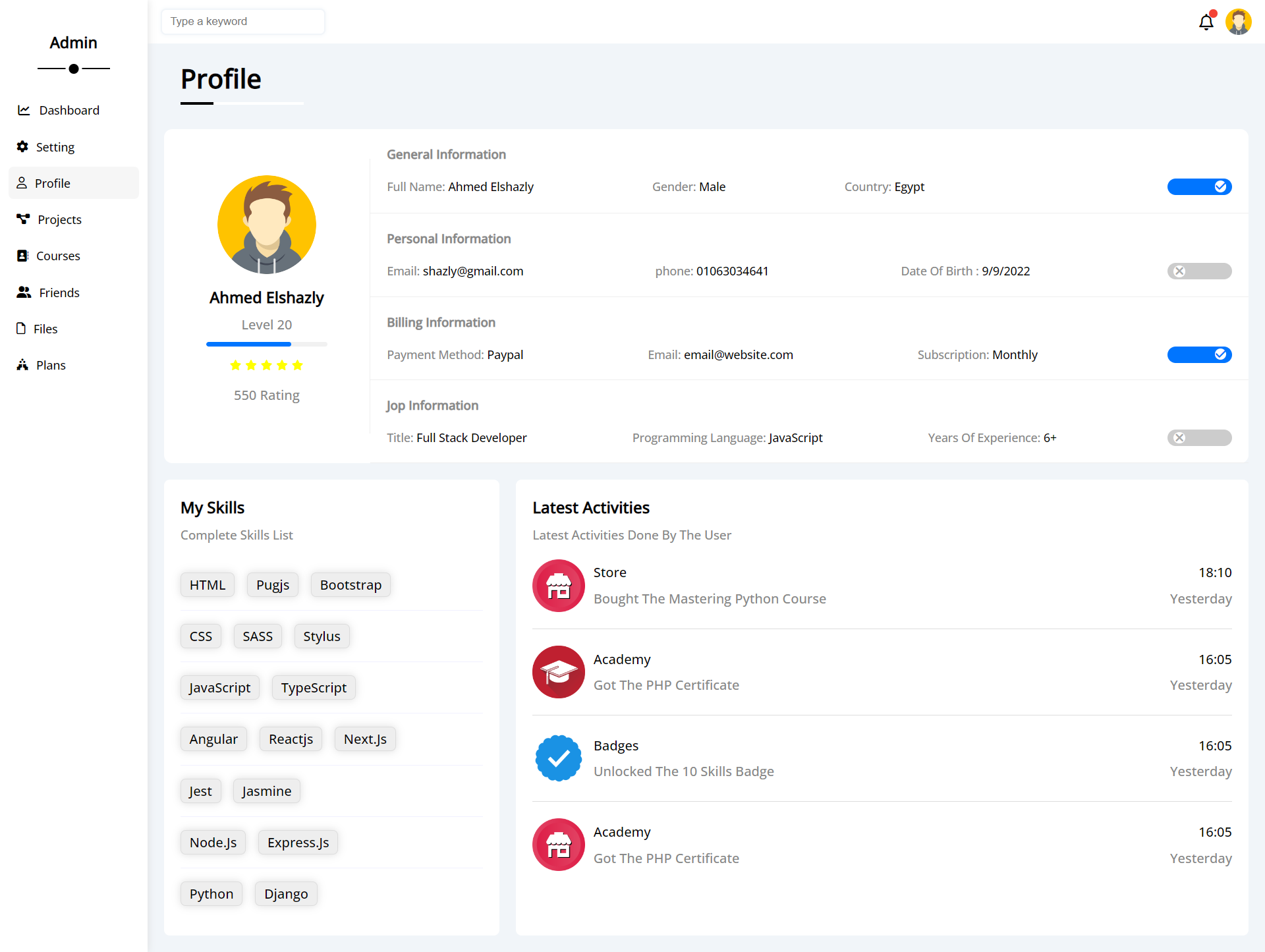
Task: Turn off the Billing Information toggle
Action: click(x=1199, y=354)
